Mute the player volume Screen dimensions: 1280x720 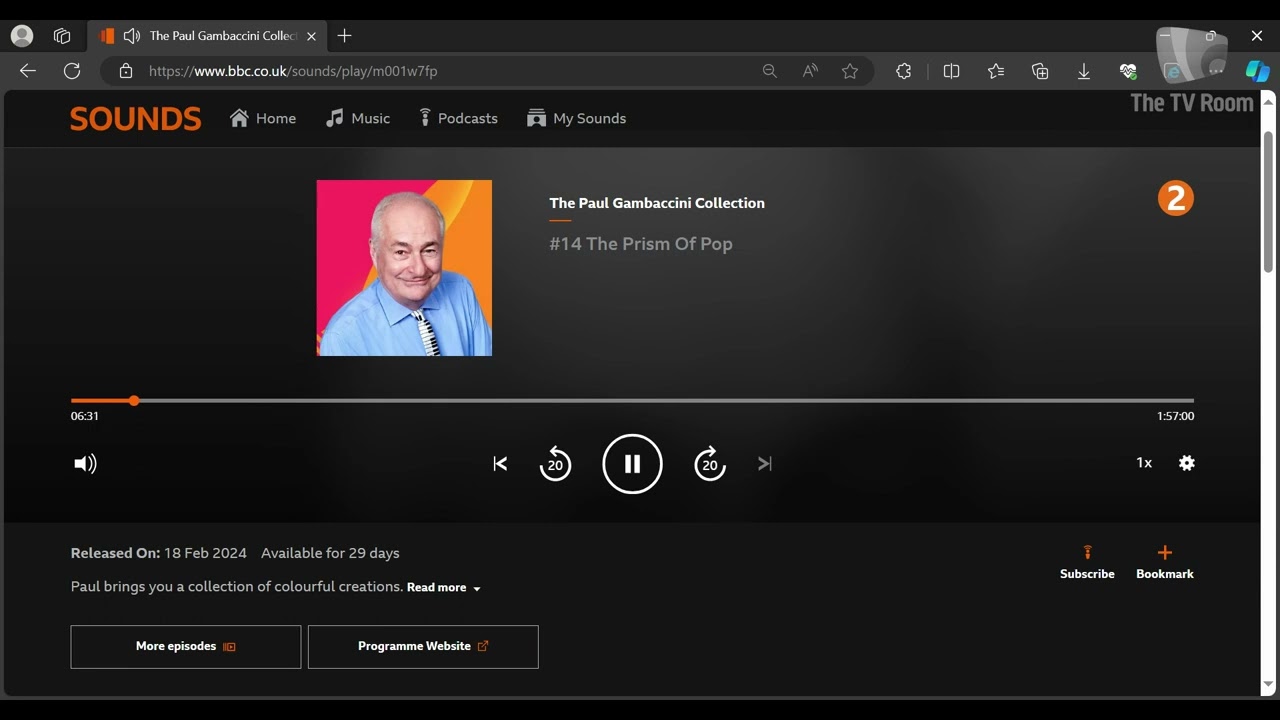pyautogui.click(x=85, y=463)
